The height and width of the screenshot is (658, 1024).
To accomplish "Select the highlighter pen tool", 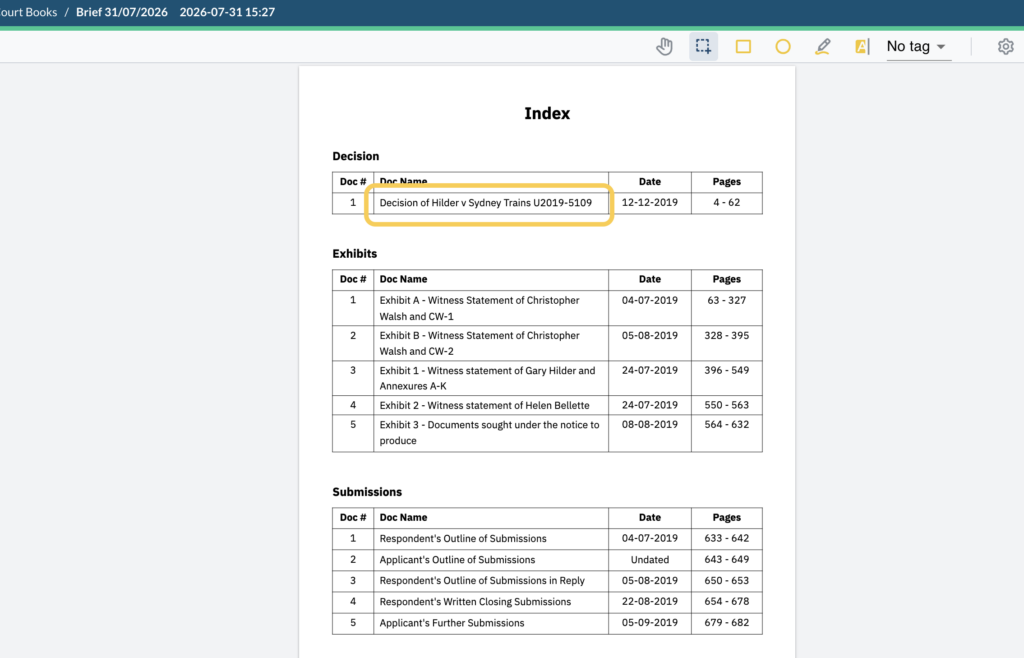I will 823,46.
